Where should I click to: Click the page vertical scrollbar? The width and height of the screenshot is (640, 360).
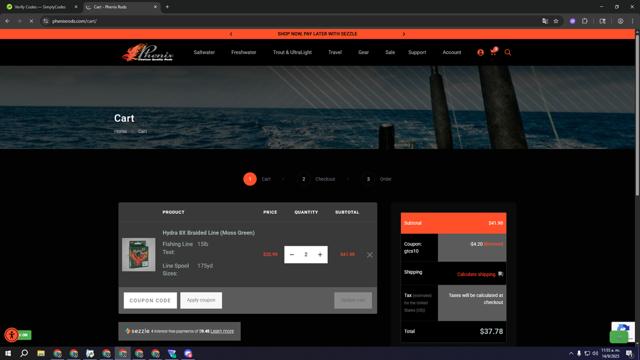(637, 114)
